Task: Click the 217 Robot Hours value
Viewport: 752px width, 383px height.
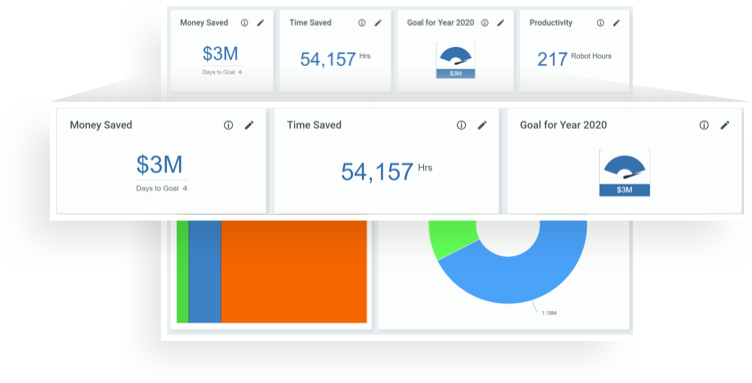Action: click(x=574, y=59)
